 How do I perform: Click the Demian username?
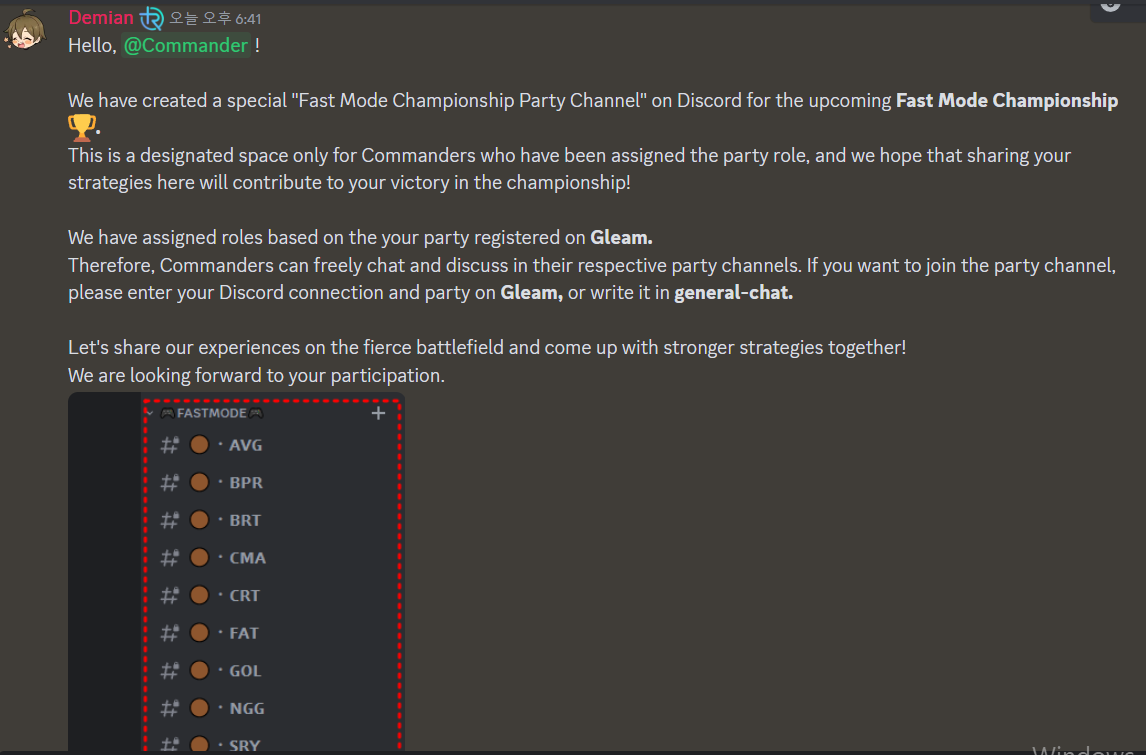[101, 18]
